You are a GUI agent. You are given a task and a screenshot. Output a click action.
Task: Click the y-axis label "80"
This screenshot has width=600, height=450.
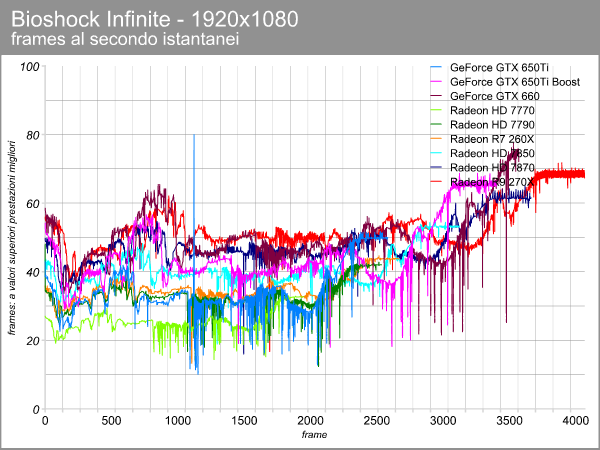click(33, 135)
